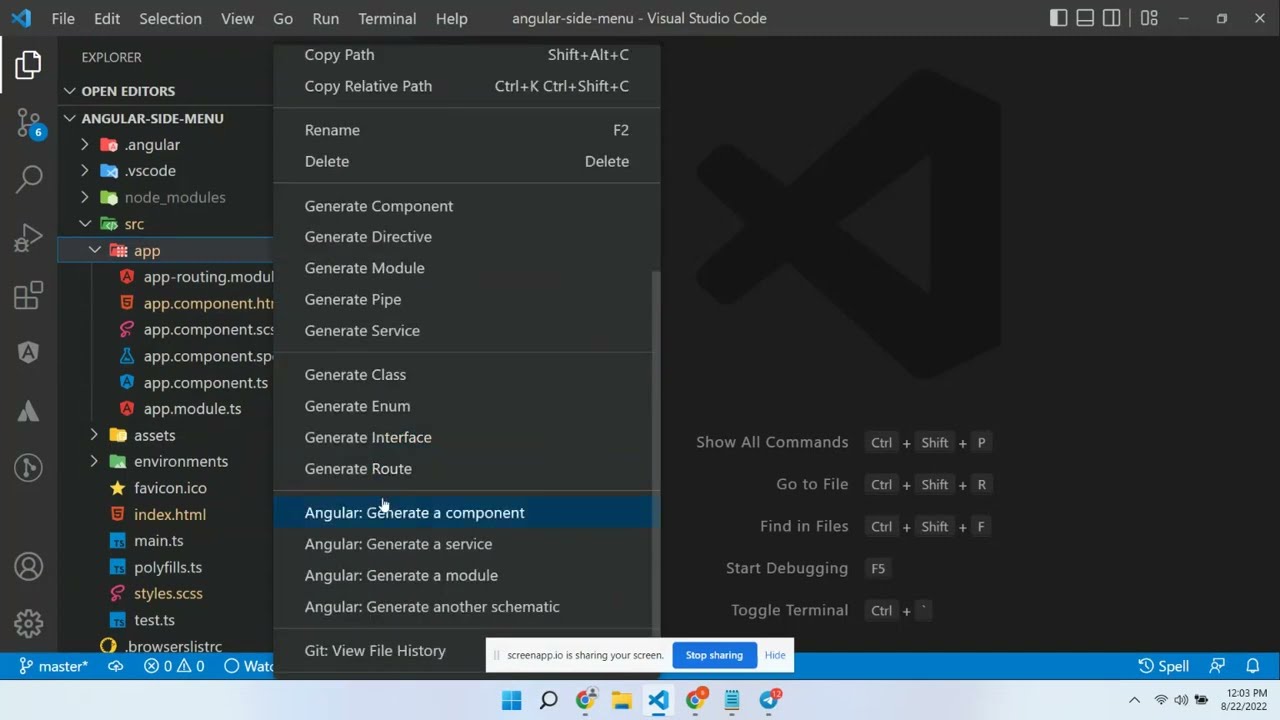The width and height of the screenshot is (1280, 720).
Task: Open the Angular extension view icon
Action: pos(28,352)
